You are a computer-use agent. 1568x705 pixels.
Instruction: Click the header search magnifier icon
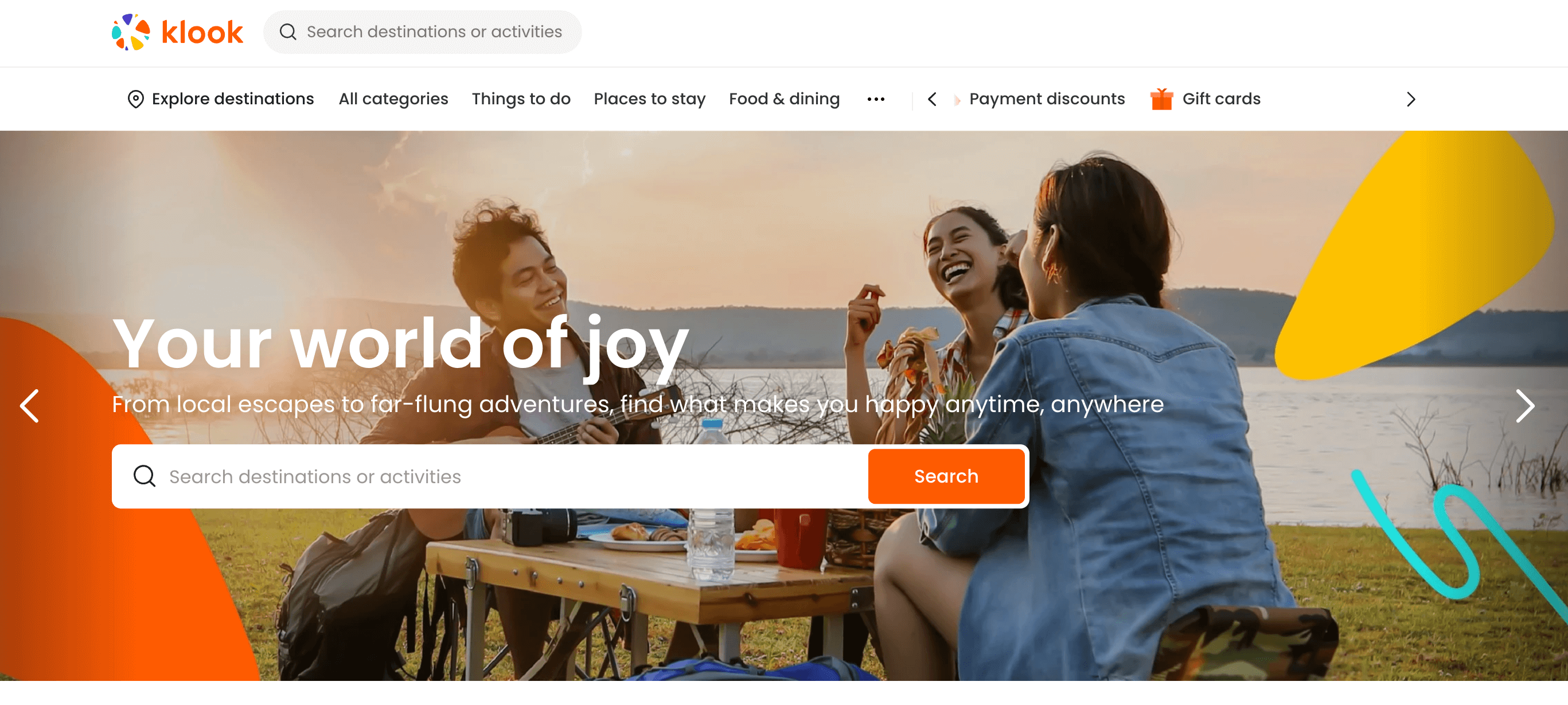point(288,32)
